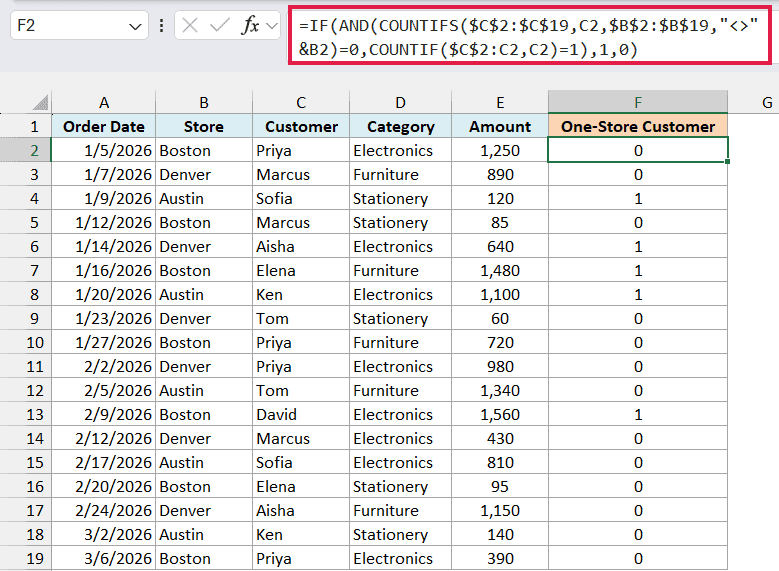
Task: Select column E header
Action: coord(500,102)
